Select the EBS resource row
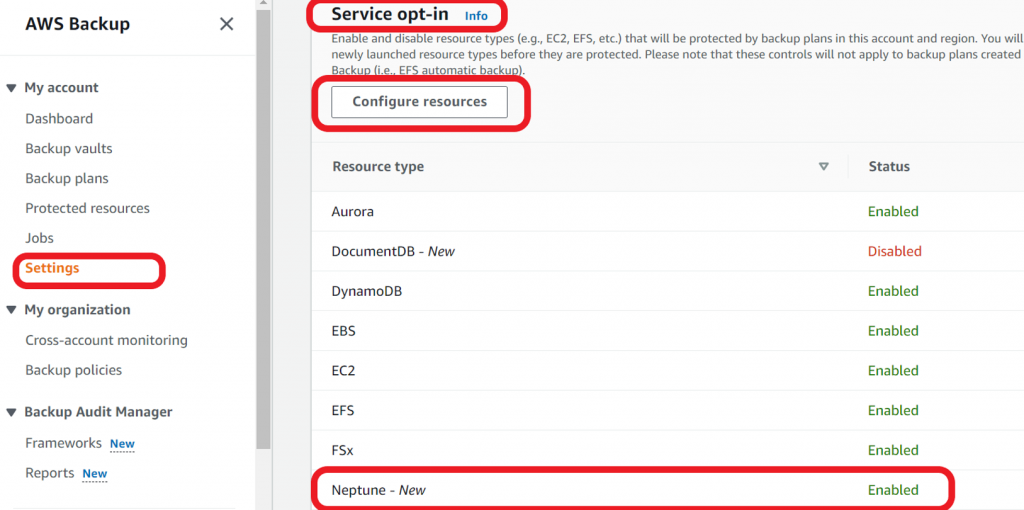 [x=667, y=331]
